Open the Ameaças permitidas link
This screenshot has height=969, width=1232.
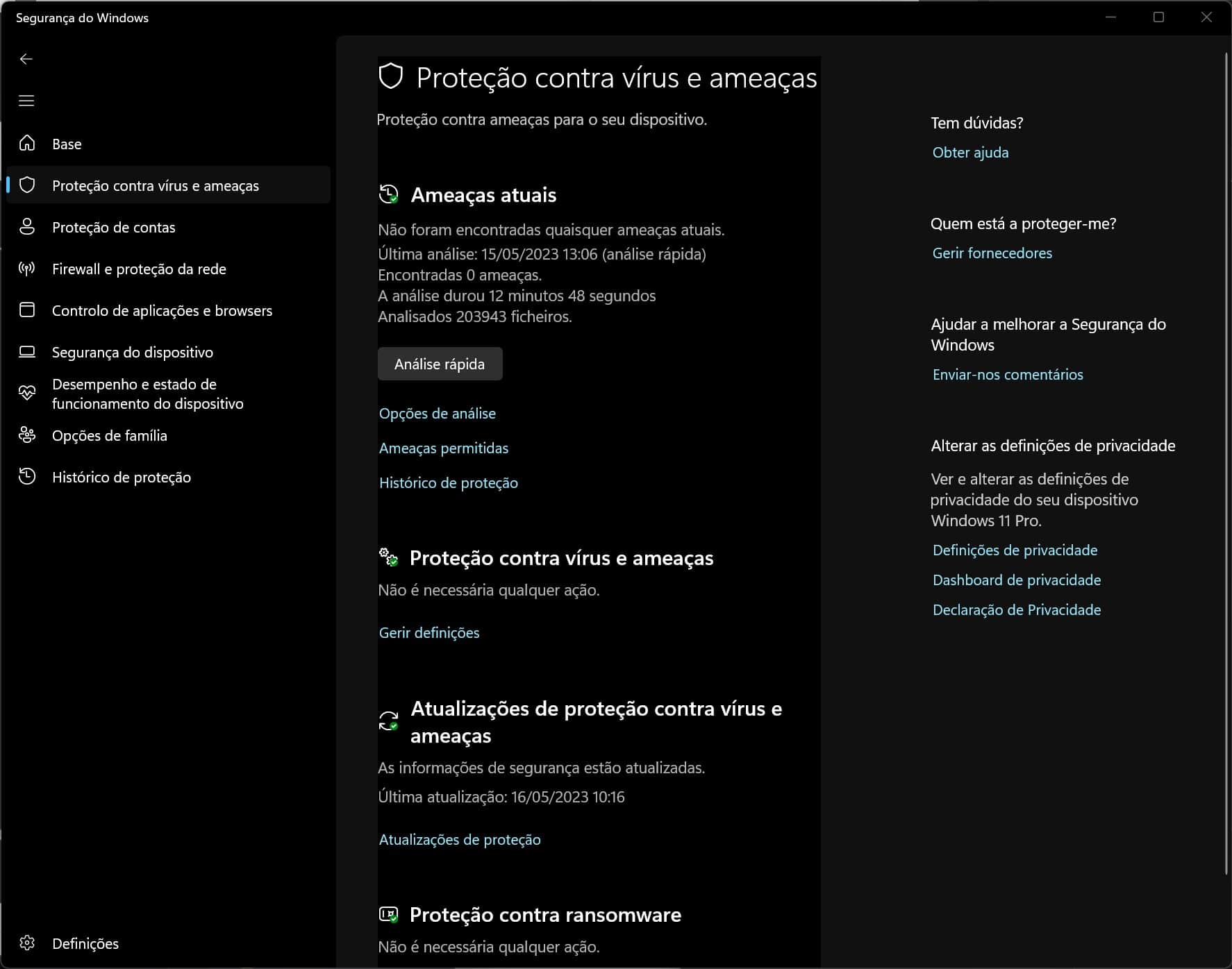[x=444, y=448]
